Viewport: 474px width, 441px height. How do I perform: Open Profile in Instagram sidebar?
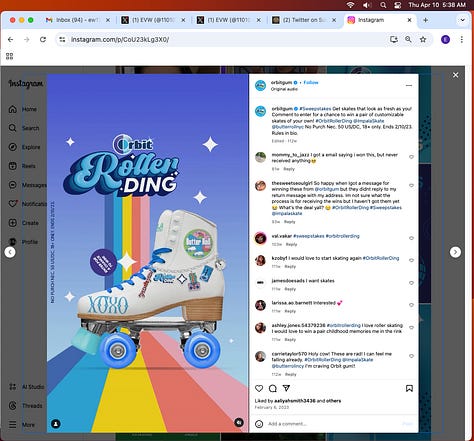(23, 242)
